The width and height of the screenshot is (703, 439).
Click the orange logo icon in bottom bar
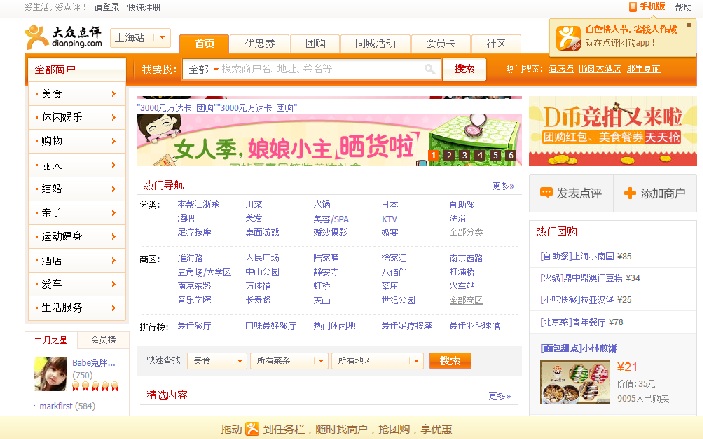[x=252, y=429]
